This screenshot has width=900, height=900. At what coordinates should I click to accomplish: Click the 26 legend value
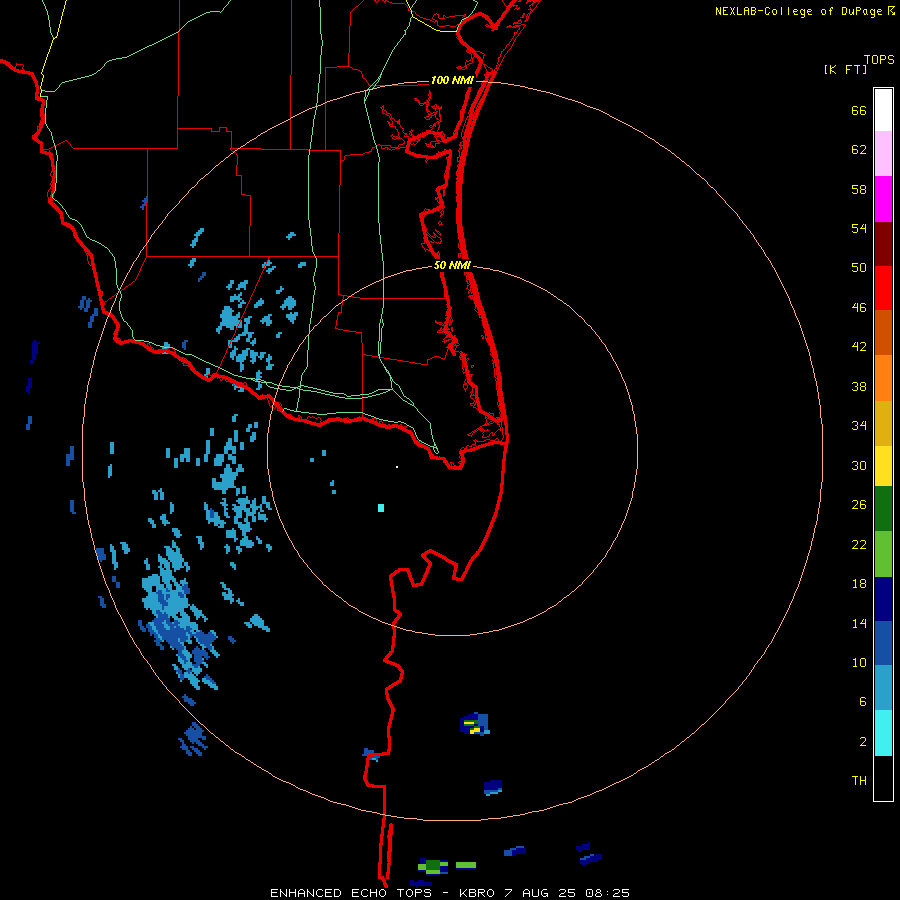(x=859, y=504)
